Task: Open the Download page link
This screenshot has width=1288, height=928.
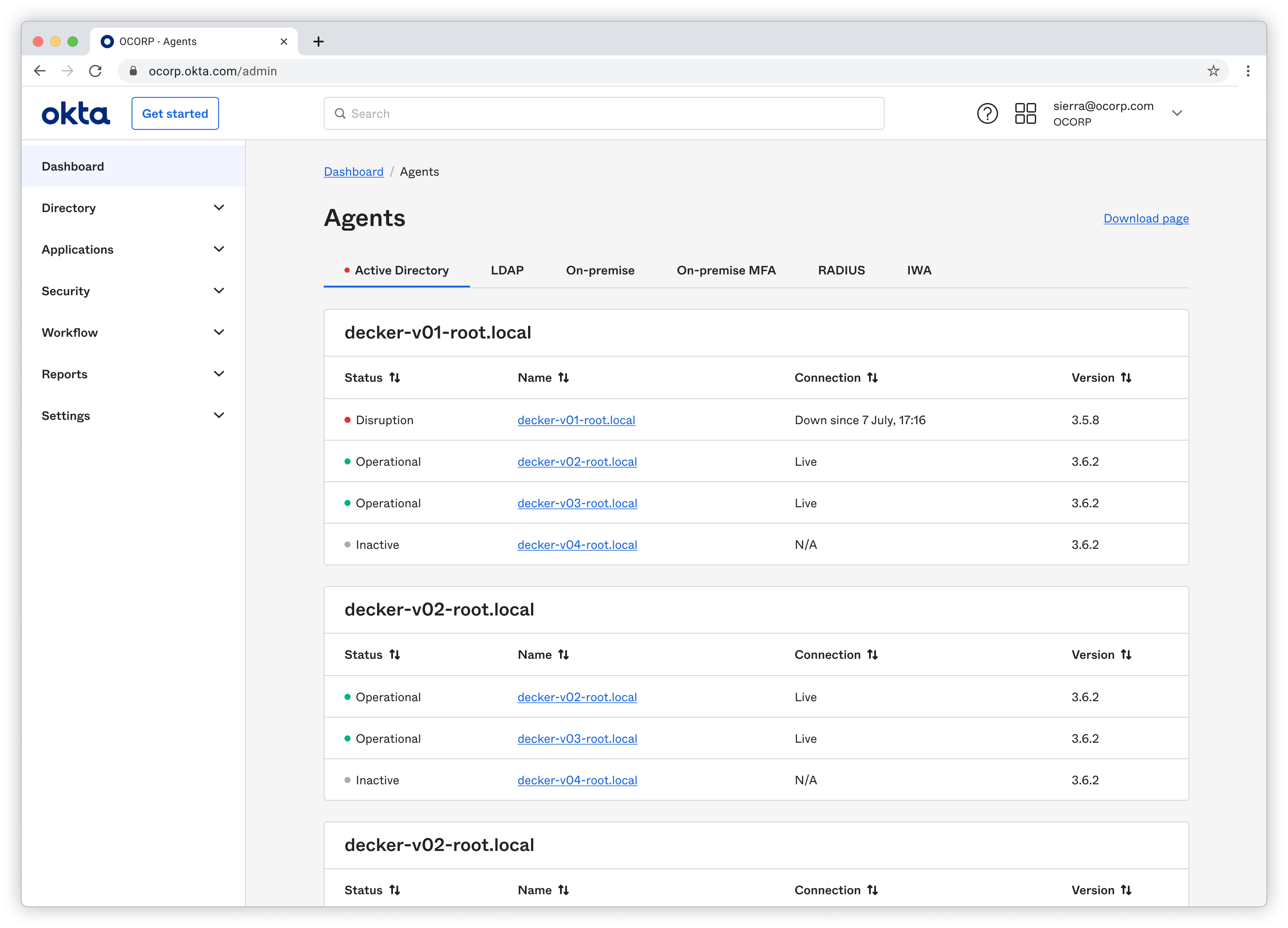Action: pos(1146,219)
